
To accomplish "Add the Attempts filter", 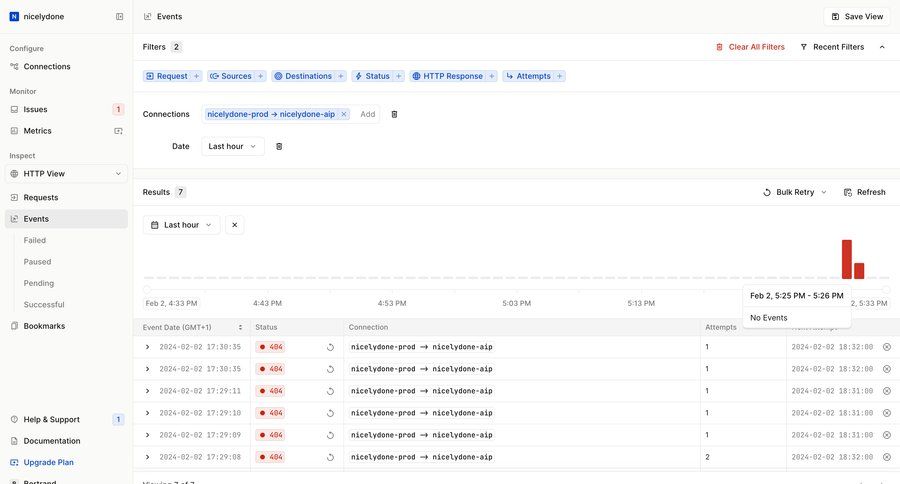I will 534,76.
